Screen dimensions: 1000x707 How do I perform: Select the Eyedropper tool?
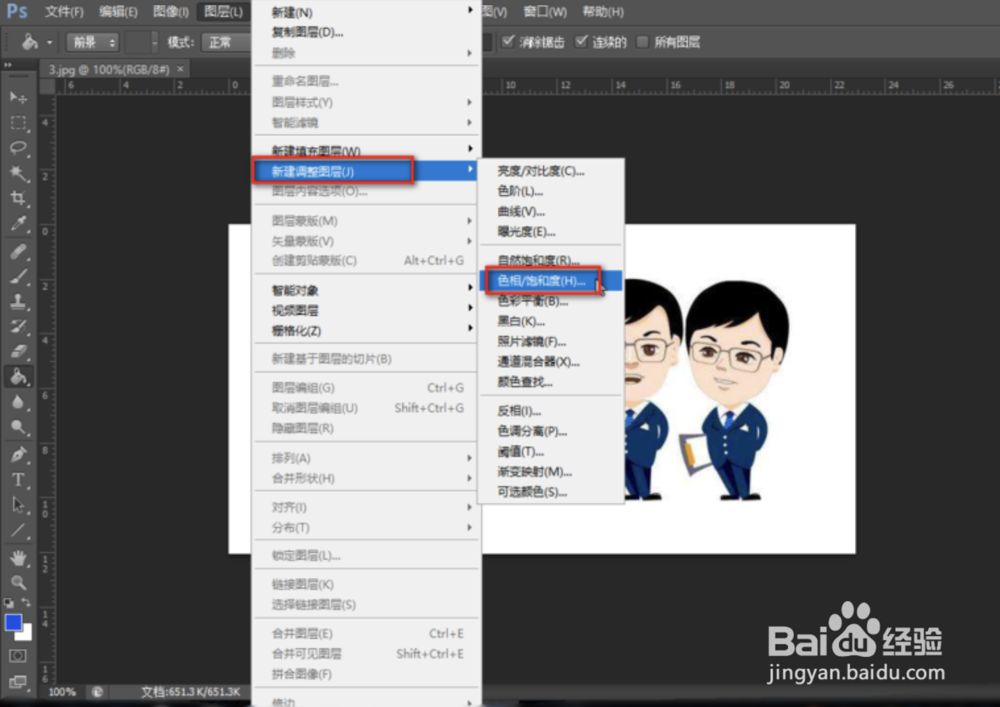pos(18,223)
